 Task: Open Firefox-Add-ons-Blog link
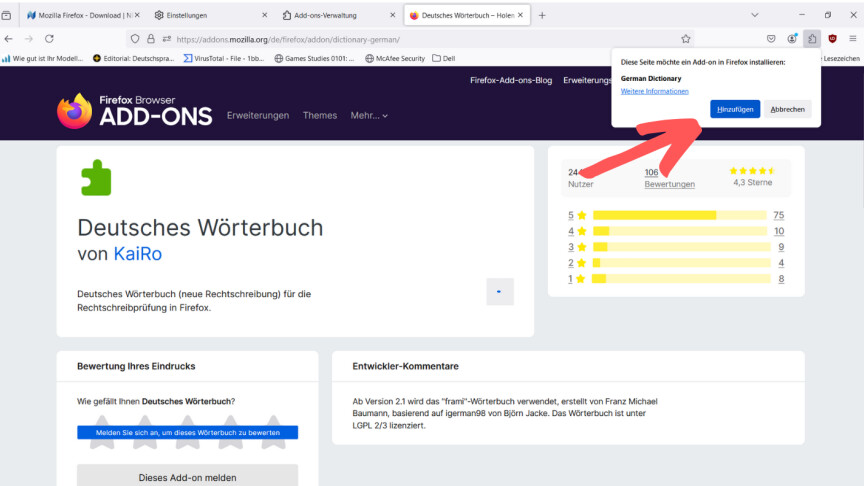[x=511, y=80]
